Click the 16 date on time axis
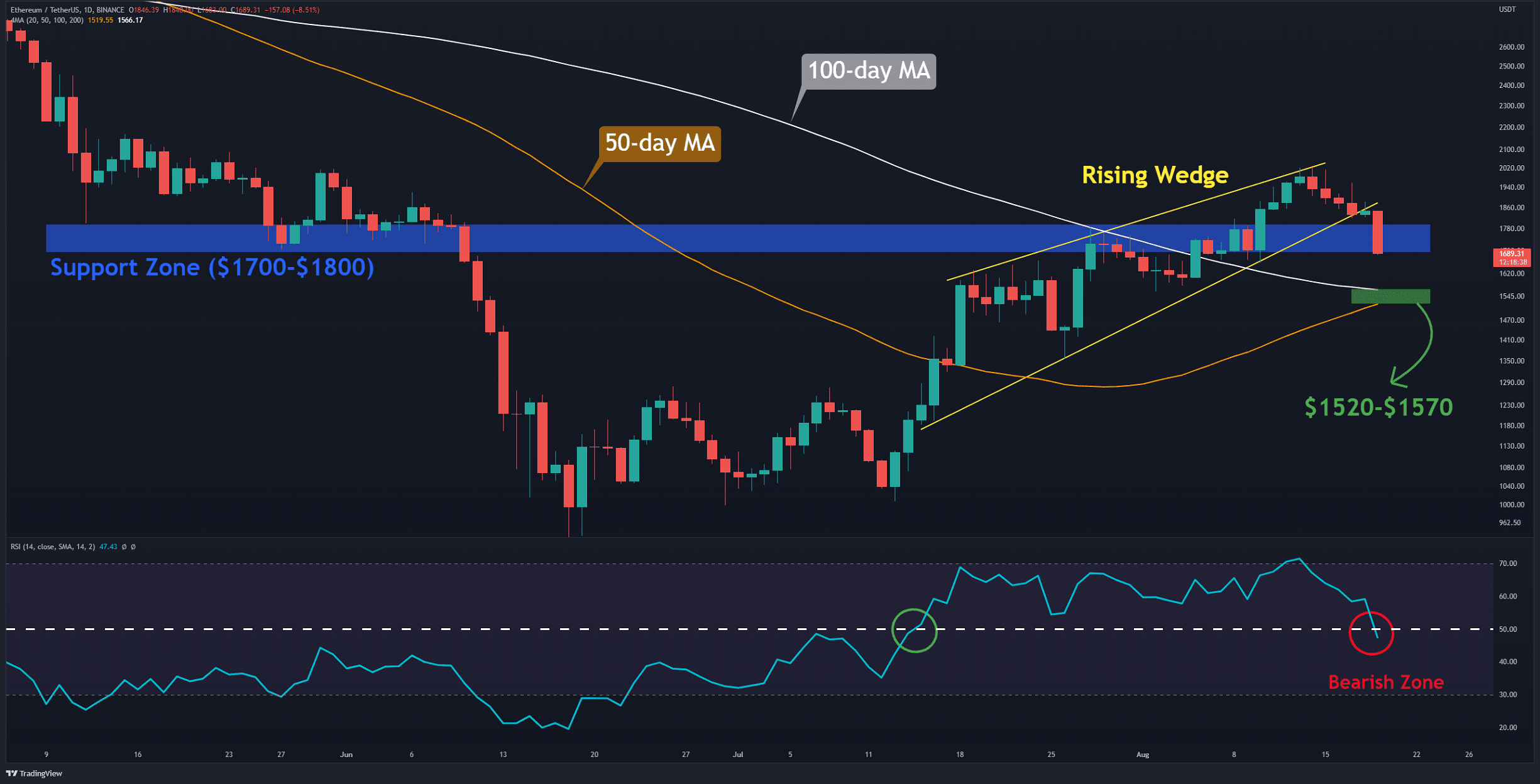Image resolution: width=1540 pixels, height=784 pixels. tap(138, 754)
